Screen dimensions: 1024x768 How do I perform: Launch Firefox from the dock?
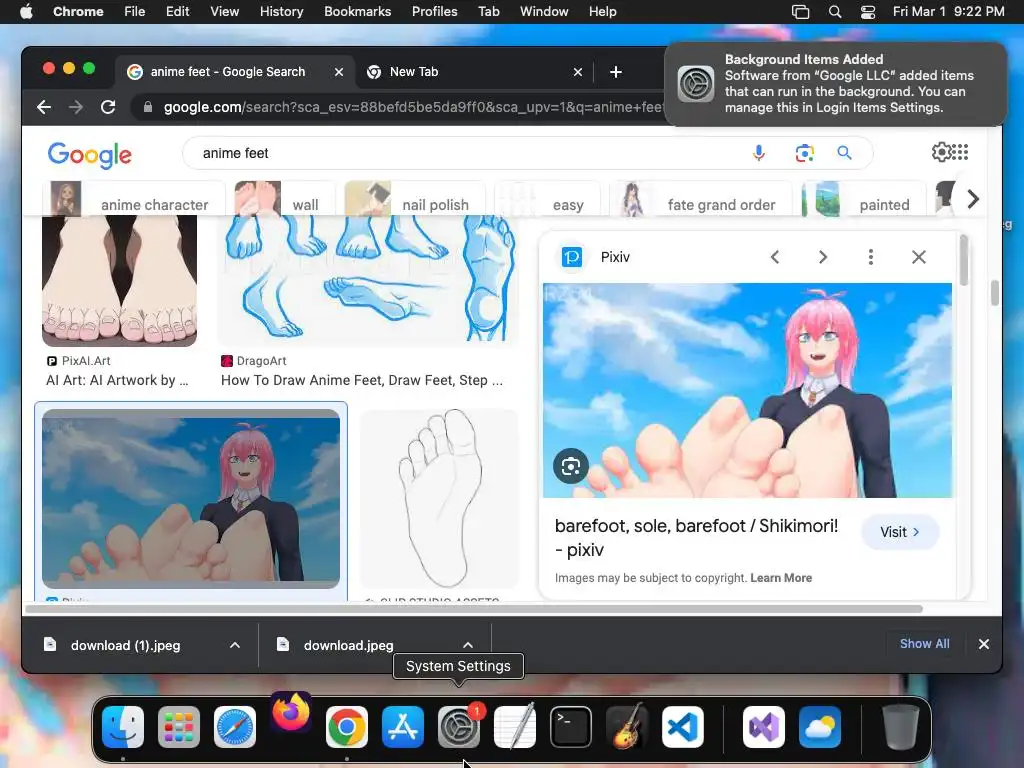[291, 712]
